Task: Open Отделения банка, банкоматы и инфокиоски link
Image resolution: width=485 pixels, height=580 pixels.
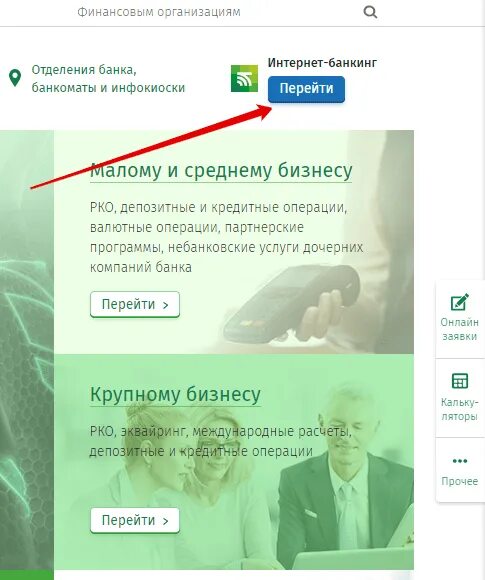Action: coord(108,78)
